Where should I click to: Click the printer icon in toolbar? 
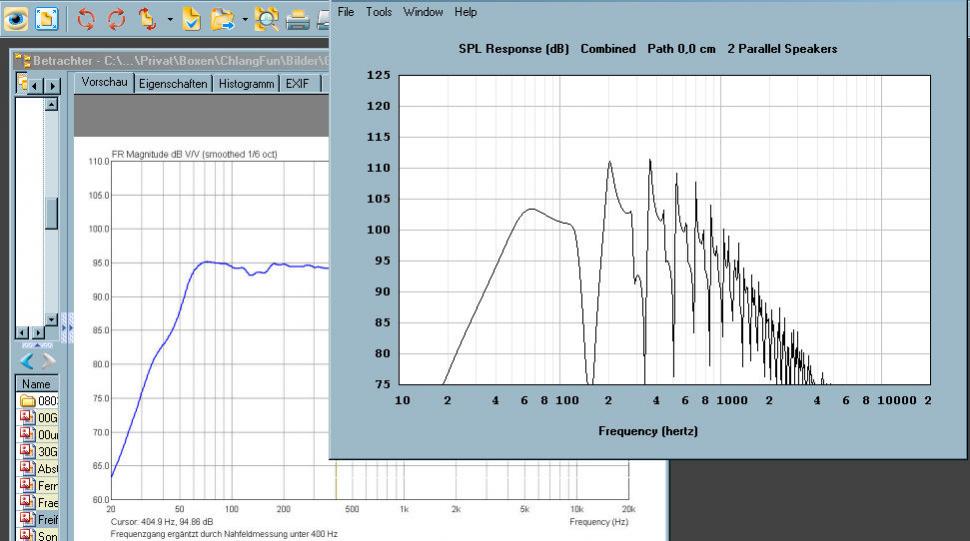click(298, 20)
